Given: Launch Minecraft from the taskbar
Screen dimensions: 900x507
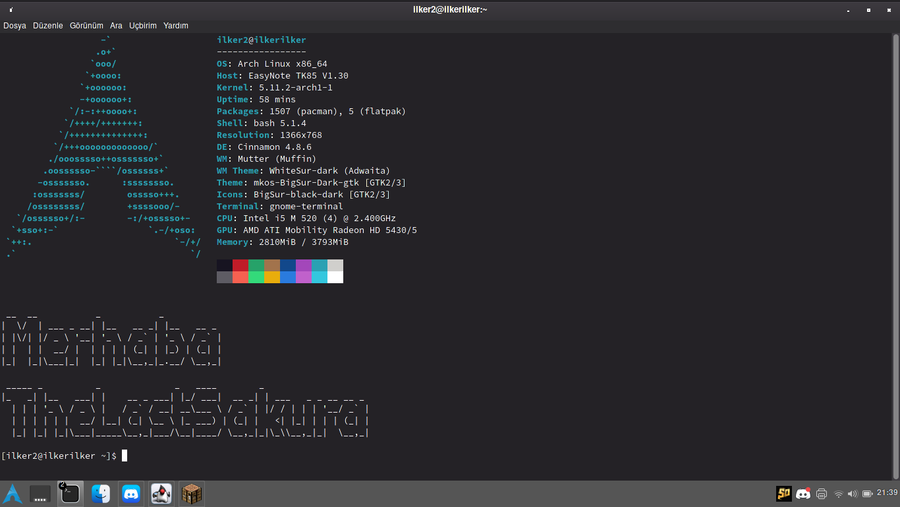Looking at the screenshot, I should pyautogui.click(x=191, y=493).
